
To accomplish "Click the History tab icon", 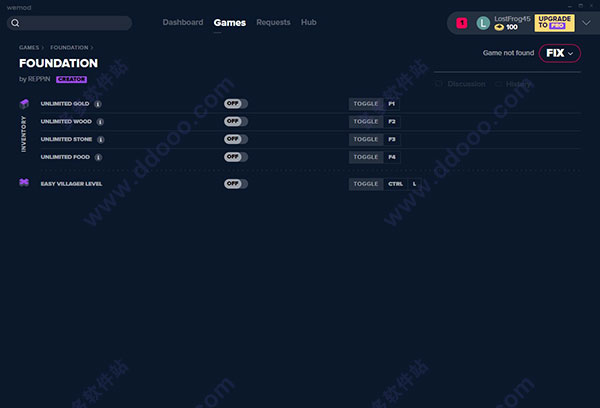I will coord(498,84).
